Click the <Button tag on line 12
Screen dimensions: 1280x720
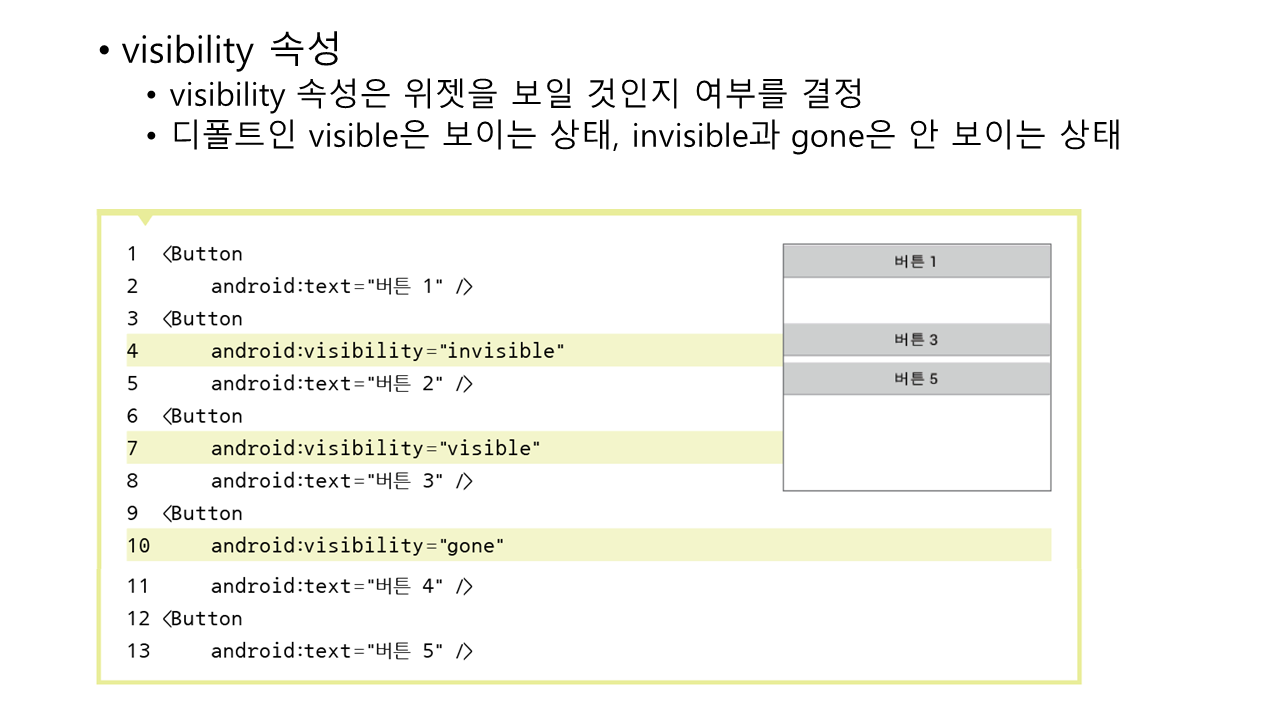(x=202, y=618)
